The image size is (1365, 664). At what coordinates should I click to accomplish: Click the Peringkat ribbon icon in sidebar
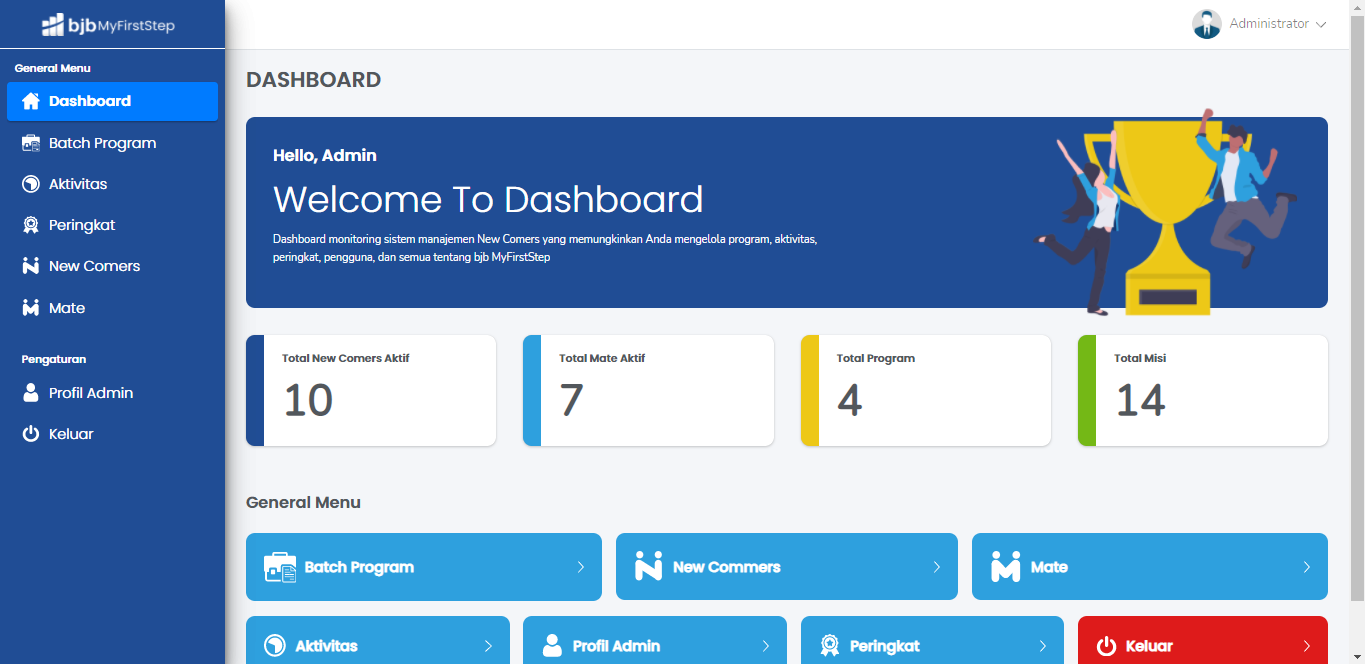tap(31, 225)
